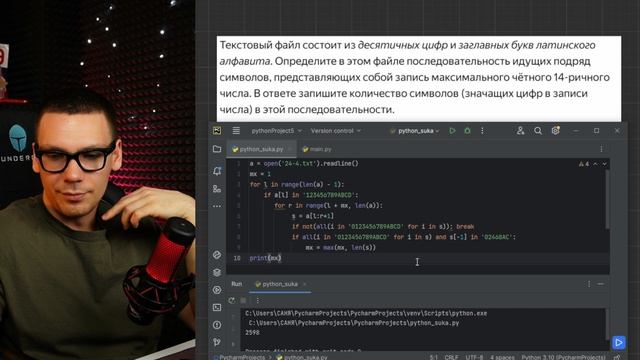Show more tool windows via sidebar ellipsis

(x=217, y=207)
